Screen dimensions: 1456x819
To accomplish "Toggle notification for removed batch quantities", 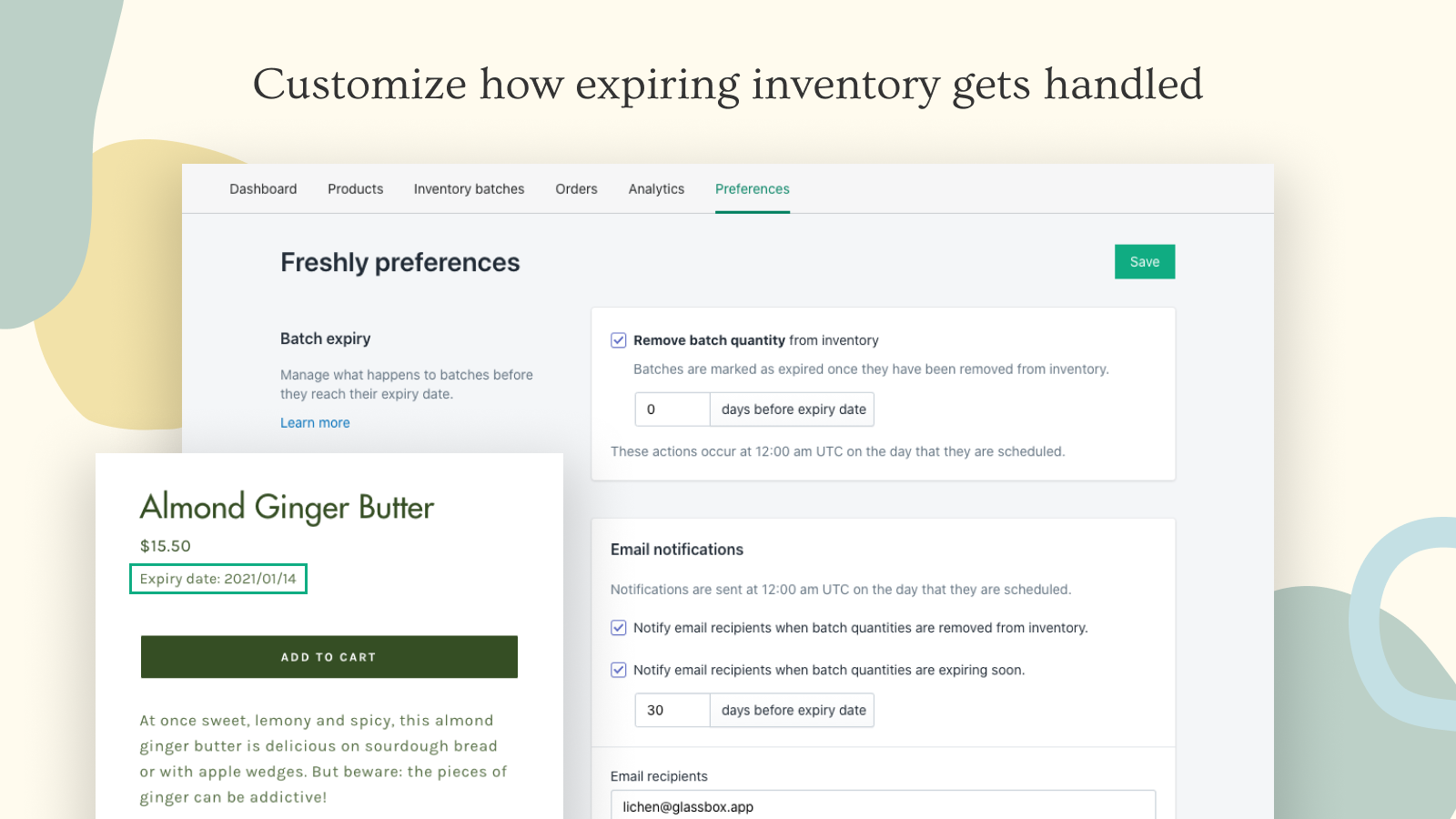I will point(618,627).
